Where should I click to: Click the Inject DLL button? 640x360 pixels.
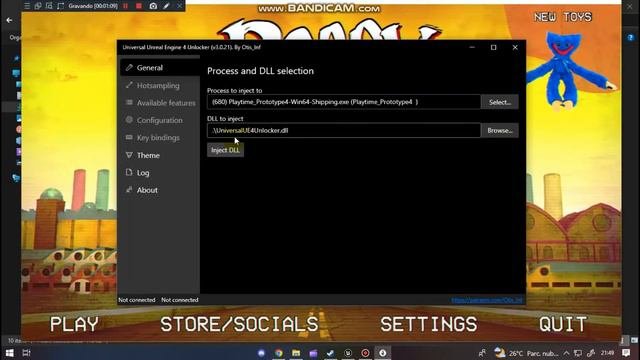tap(225, 150)
